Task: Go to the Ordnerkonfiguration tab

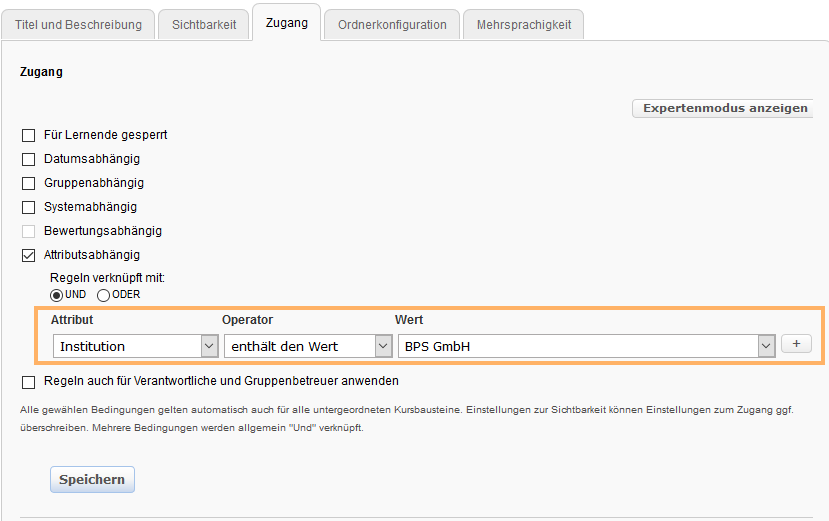Action: pyautogui.click(x=392, y=25)
